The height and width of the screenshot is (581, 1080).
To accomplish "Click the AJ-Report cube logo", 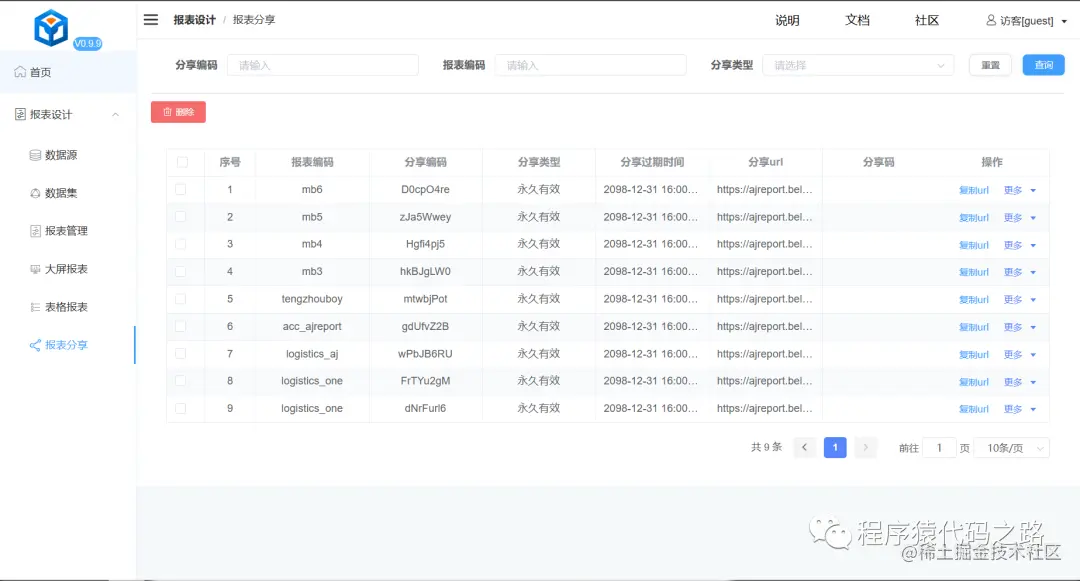I will pyautogui.click(x=51, y=28).
